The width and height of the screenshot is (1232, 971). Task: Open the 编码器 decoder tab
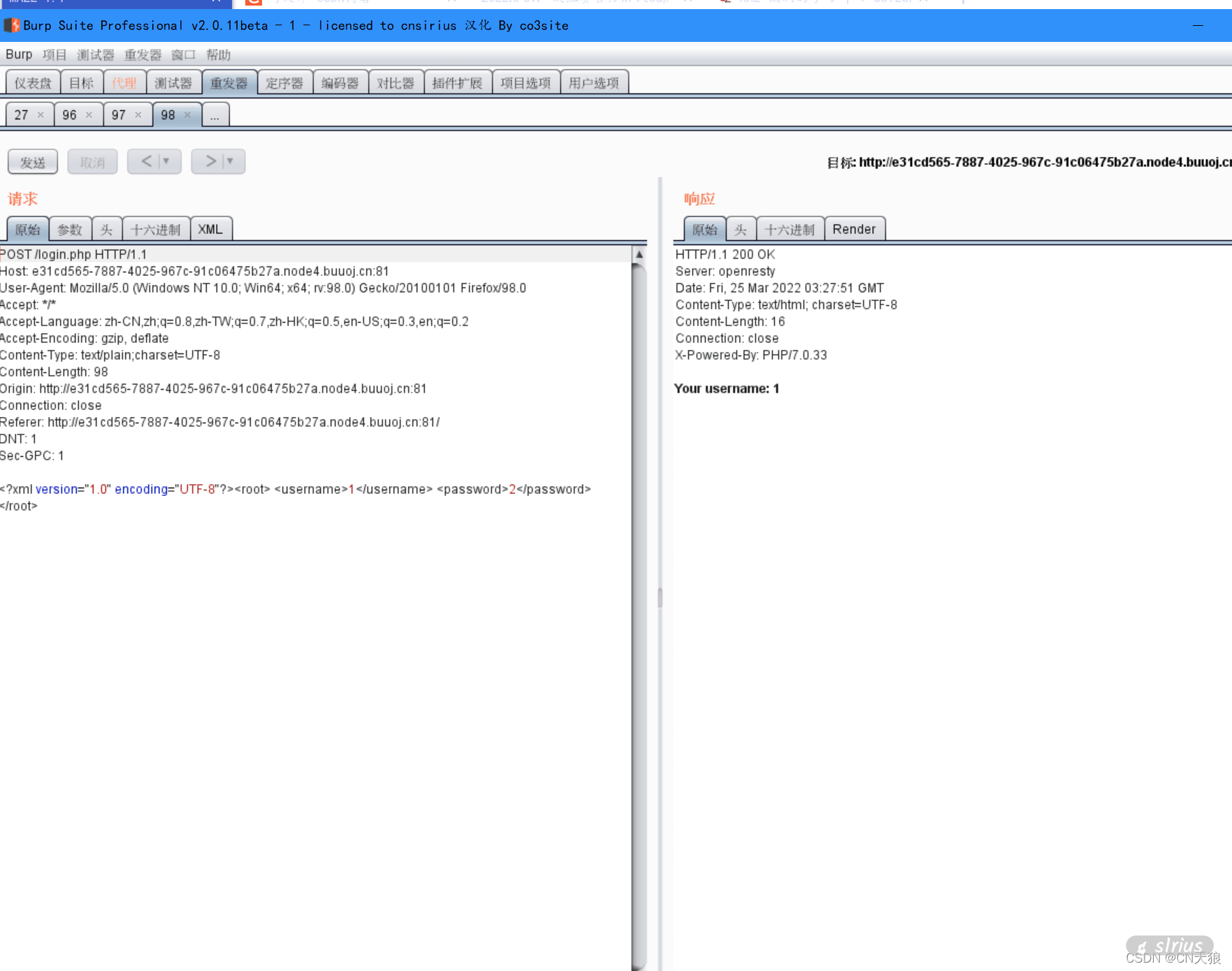340,83
